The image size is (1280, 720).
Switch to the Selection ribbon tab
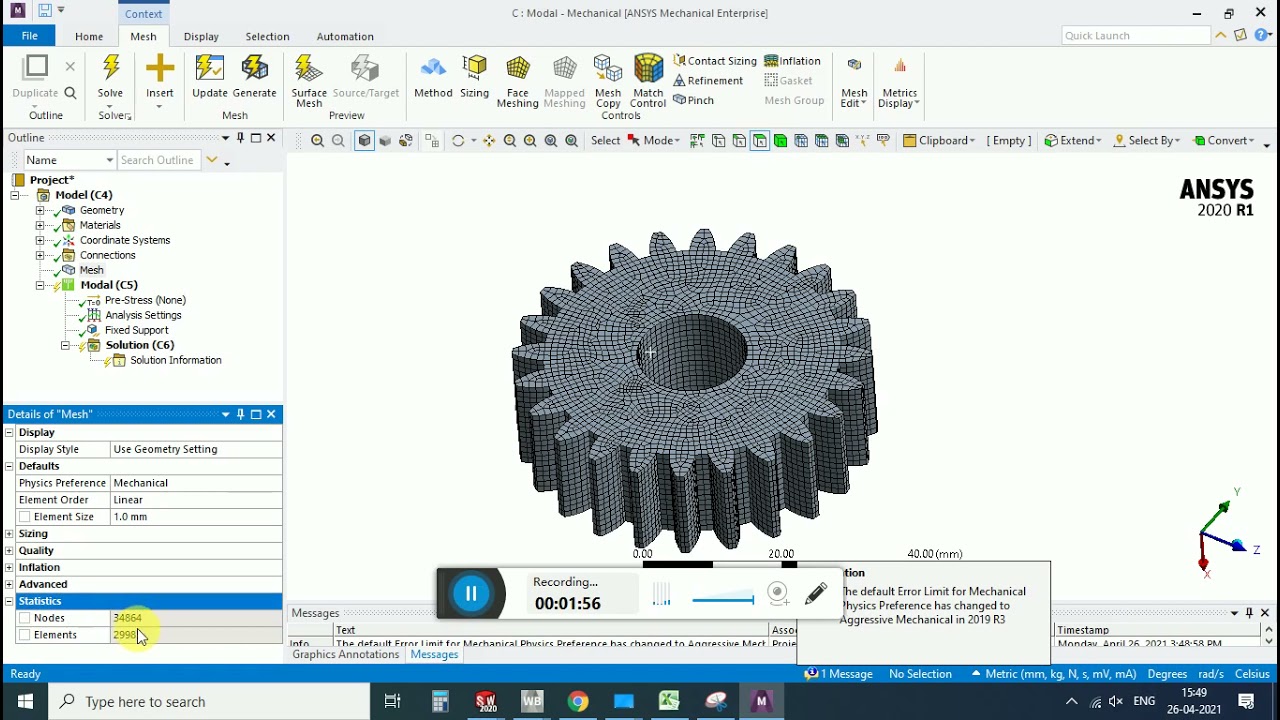point(268,36)
